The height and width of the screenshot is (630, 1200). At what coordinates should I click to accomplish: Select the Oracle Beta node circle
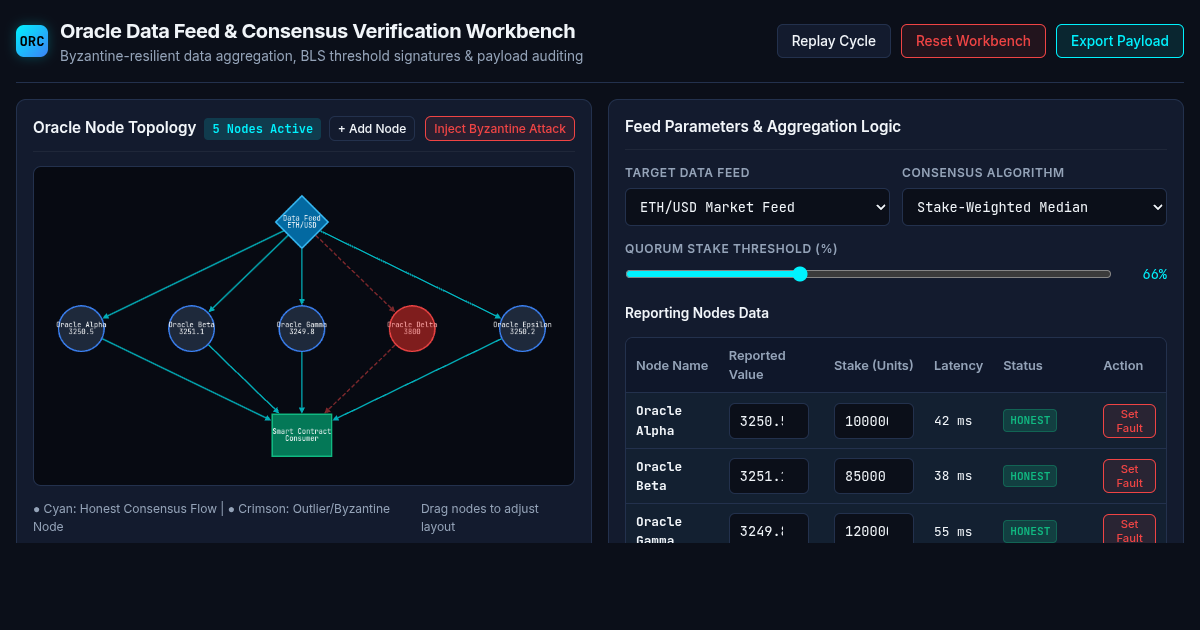(x=191, y=328)
